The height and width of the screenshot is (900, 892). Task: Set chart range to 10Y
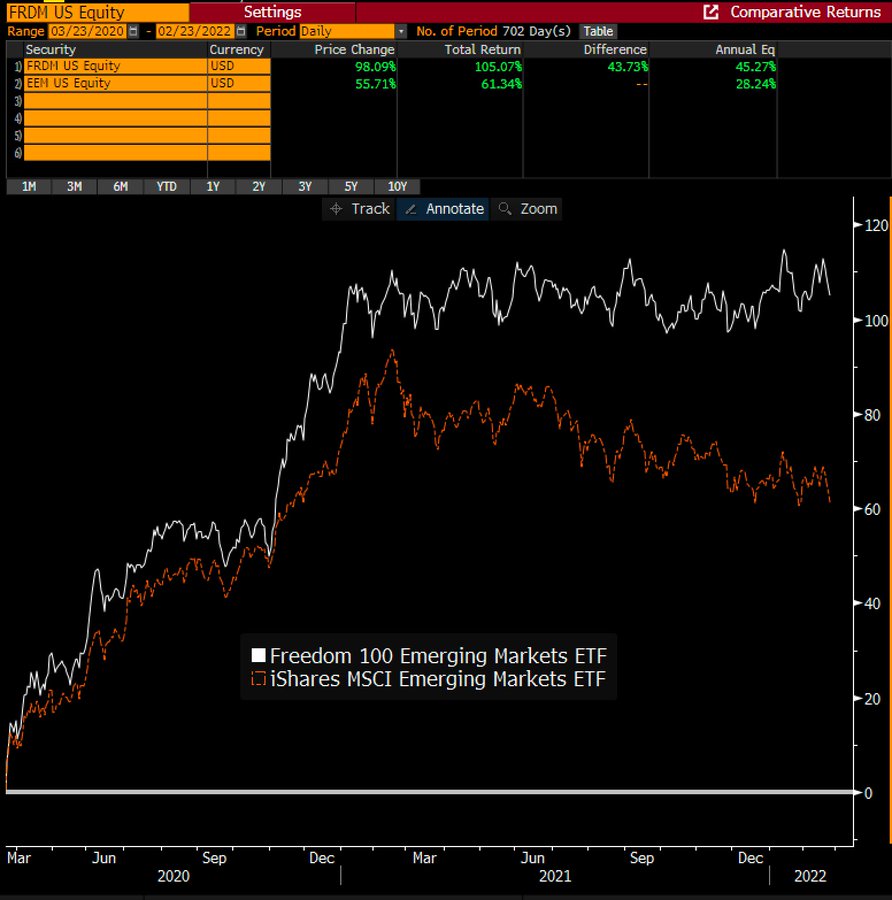[x=397, y=187]
